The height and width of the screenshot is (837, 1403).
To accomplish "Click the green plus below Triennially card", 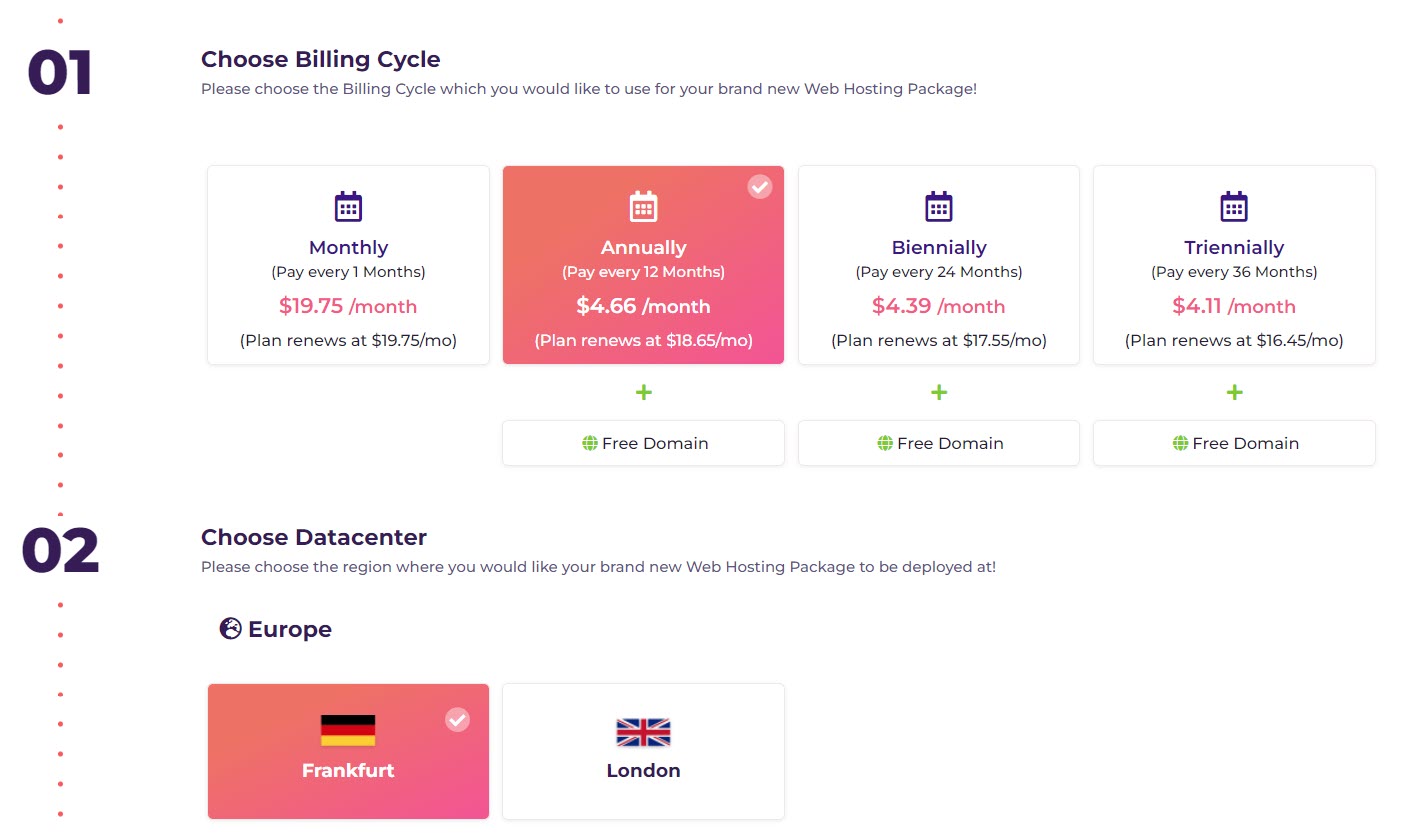I will click(x=1234, y=392).
